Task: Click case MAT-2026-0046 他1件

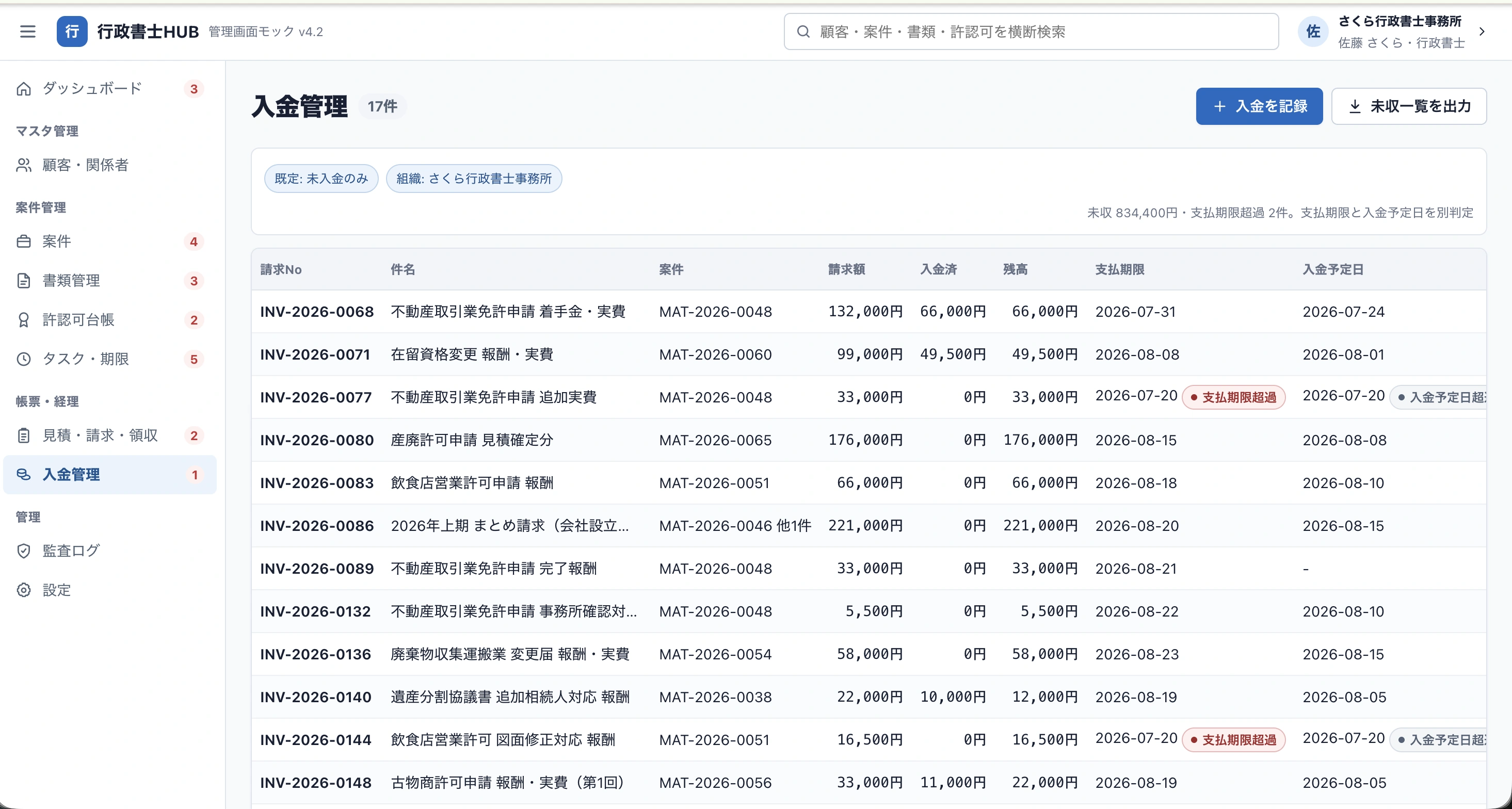Action: 735,526
